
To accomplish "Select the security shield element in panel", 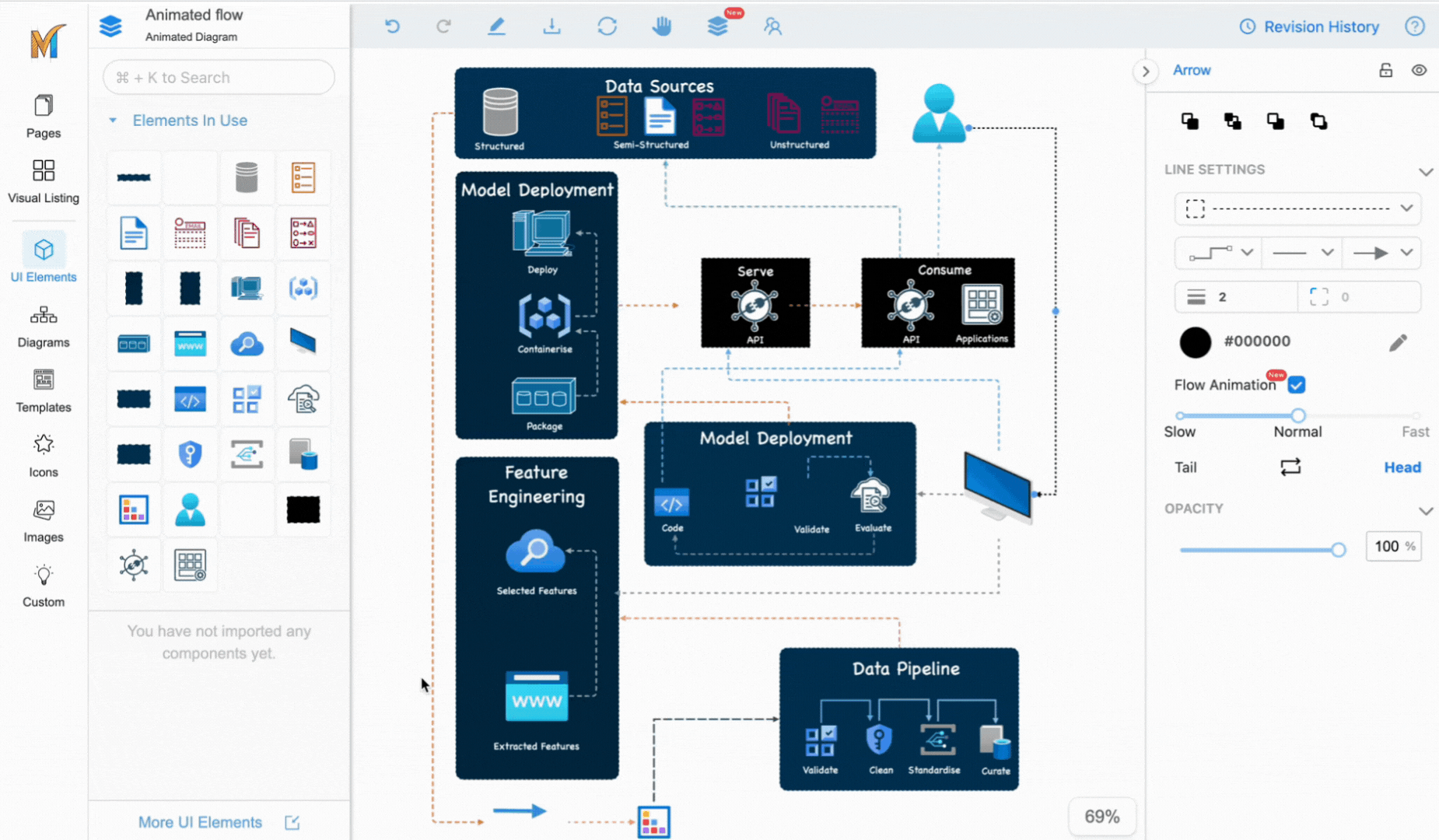I will click(190, 454).
